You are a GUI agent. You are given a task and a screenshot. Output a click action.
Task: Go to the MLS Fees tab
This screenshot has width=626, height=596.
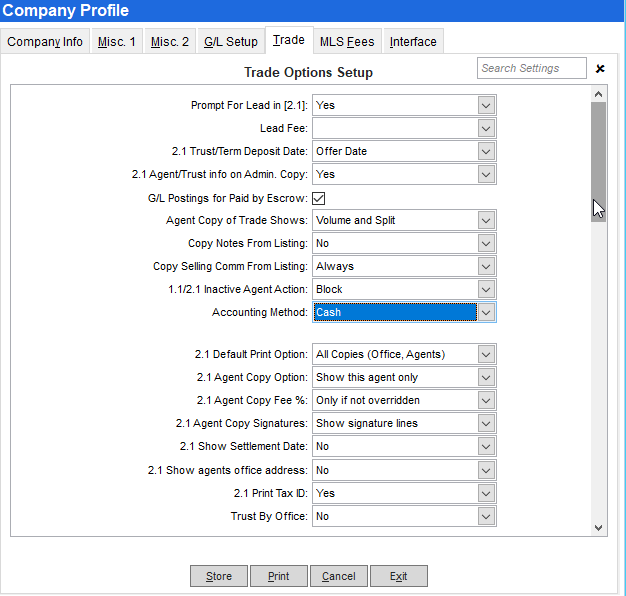(347, 42)
